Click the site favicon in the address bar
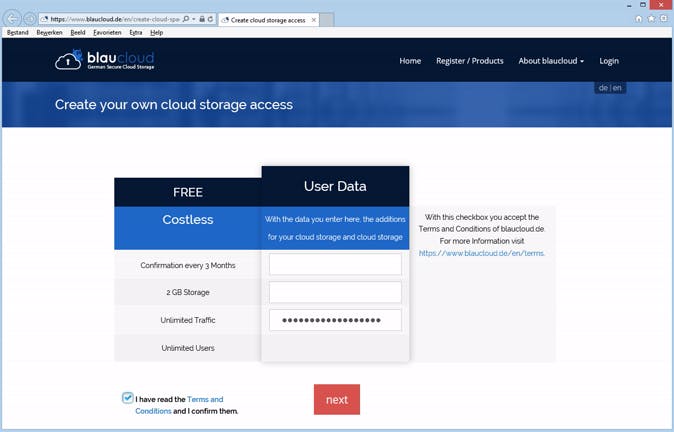The image size is (674, 432). [x=44, y=19]
